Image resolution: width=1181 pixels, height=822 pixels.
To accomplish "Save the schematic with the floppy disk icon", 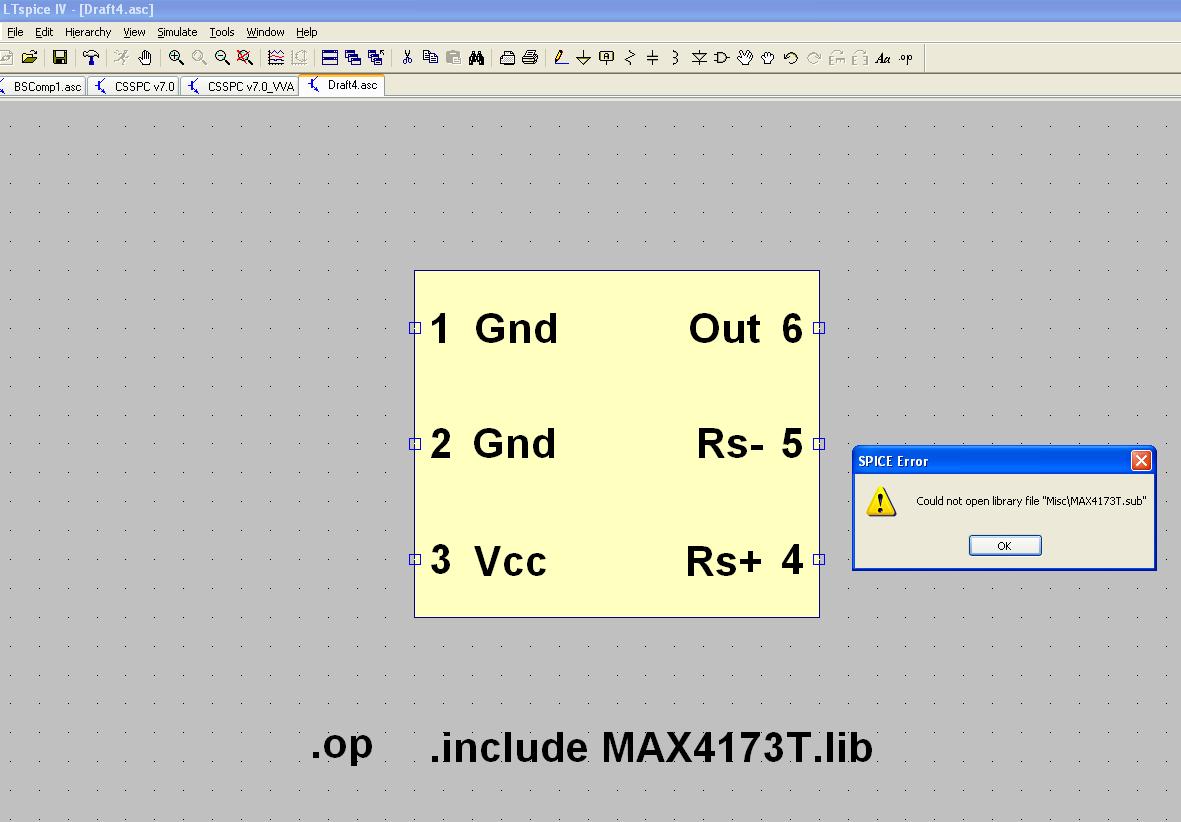I will (x=60, y=57).
